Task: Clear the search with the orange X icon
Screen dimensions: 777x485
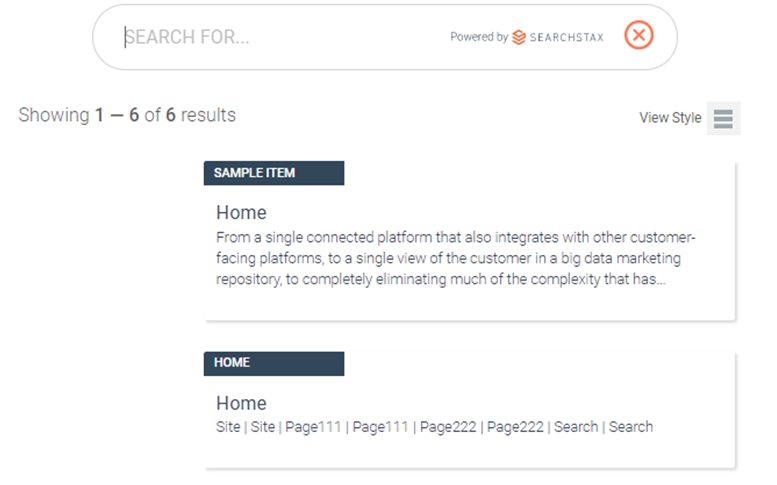Action: tap(639, 35)
